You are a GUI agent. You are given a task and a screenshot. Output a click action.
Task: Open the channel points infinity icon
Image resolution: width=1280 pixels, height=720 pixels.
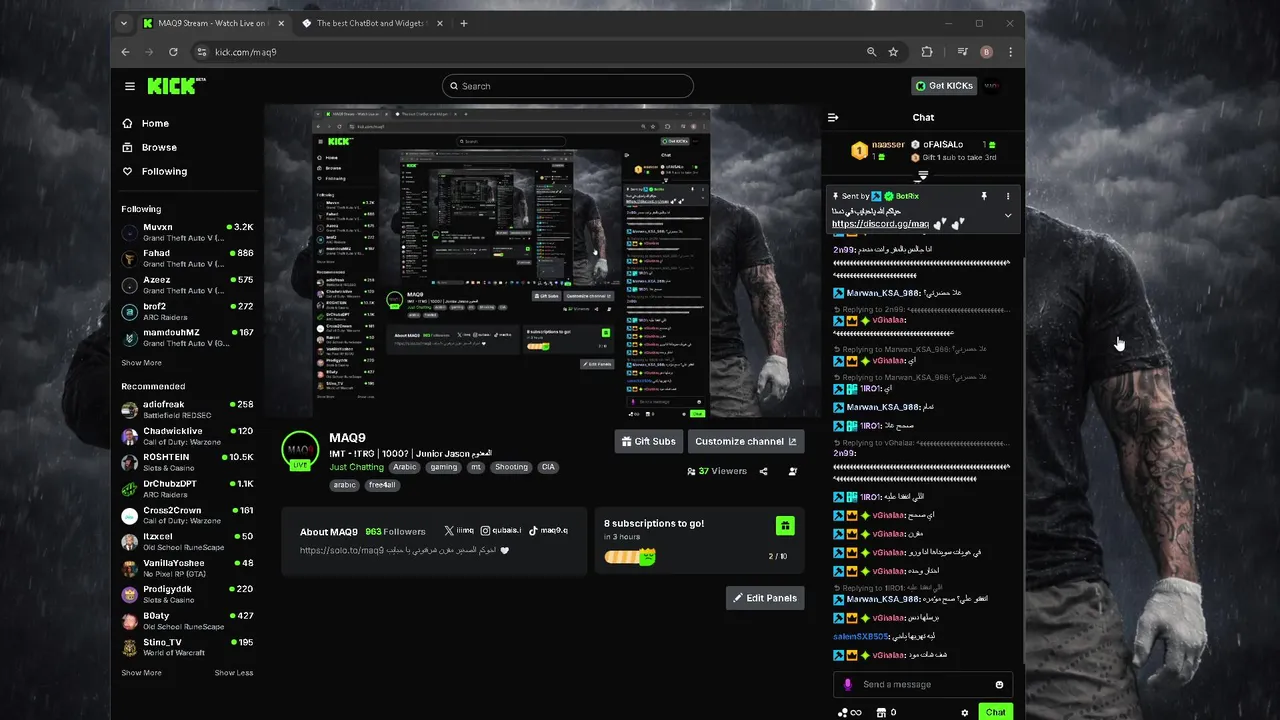click(x=849, y=713)
